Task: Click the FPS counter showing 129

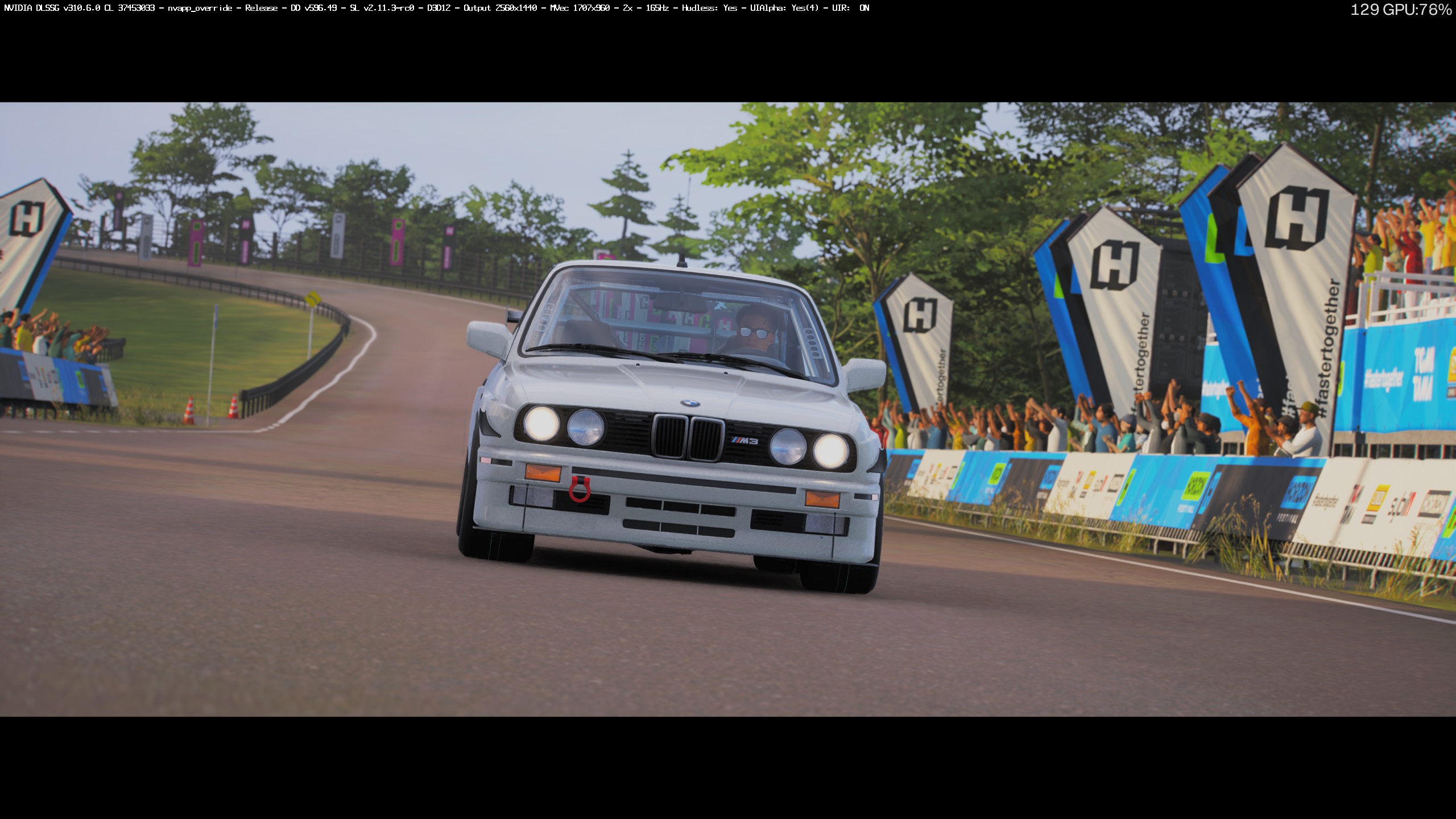Action: 1364,10
